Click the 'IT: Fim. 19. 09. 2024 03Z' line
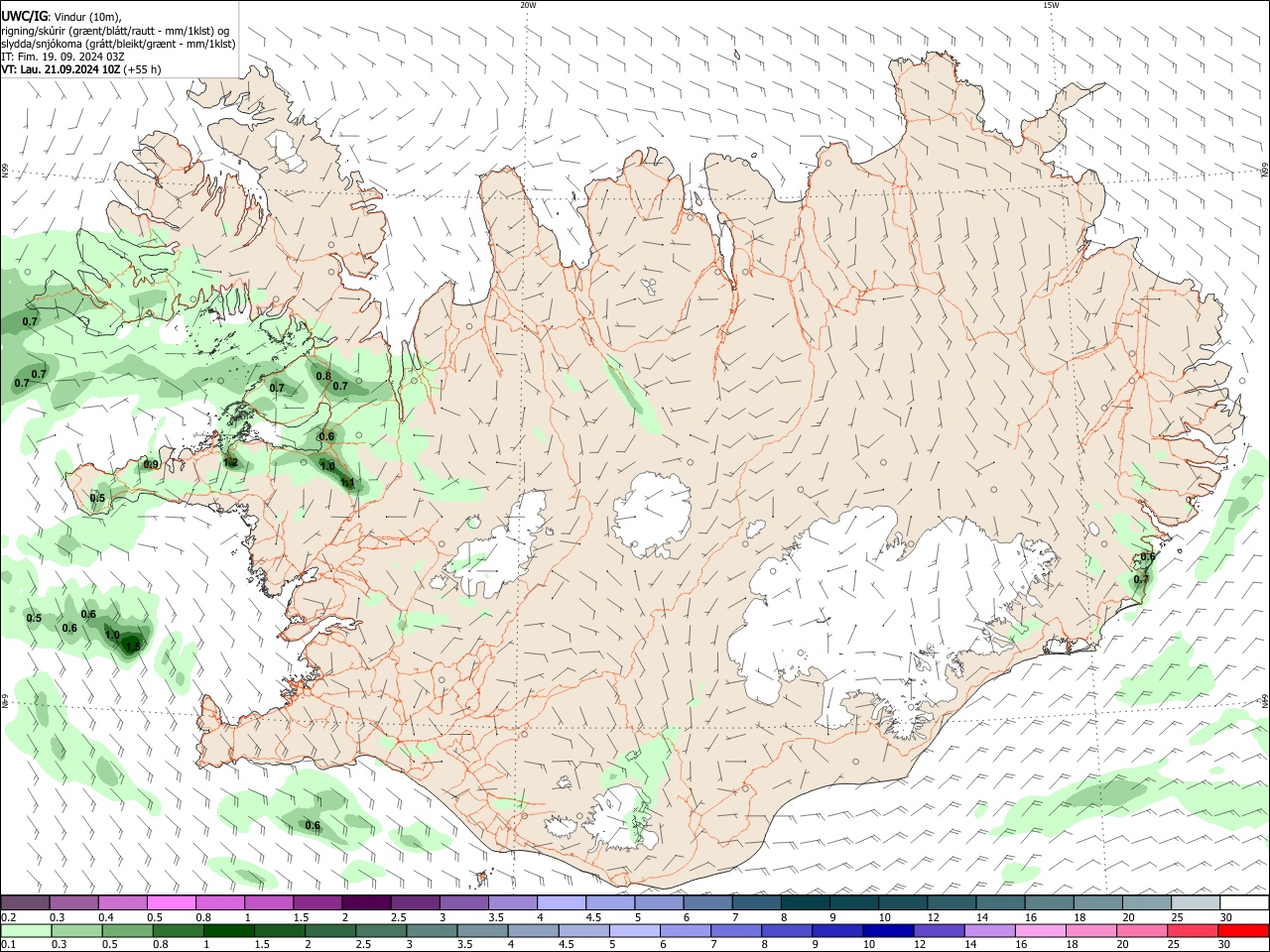1270x952 pixels. click(x=63, y=57)
